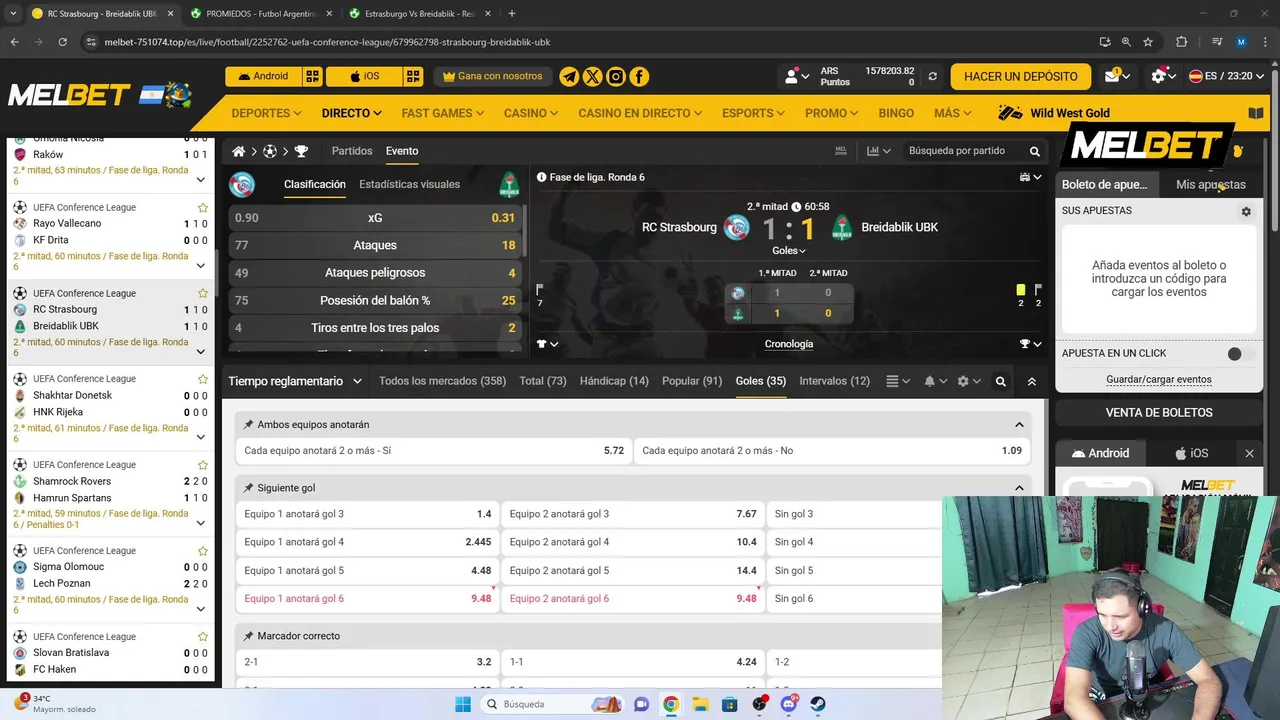Collapse the Ambos equipos anotarán section
Screen dimensions: 1280x720
(1019, 424)
